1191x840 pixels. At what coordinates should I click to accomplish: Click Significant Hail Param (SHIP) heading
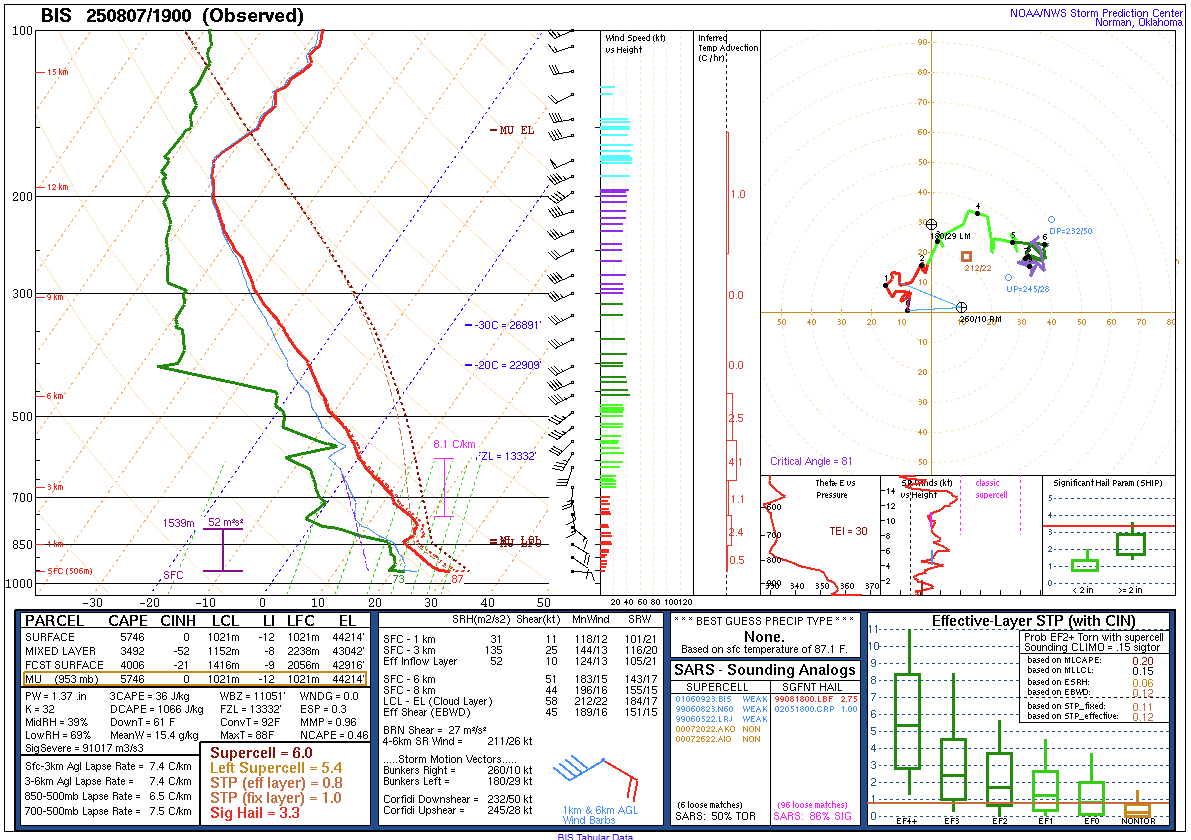point(1107,483)
